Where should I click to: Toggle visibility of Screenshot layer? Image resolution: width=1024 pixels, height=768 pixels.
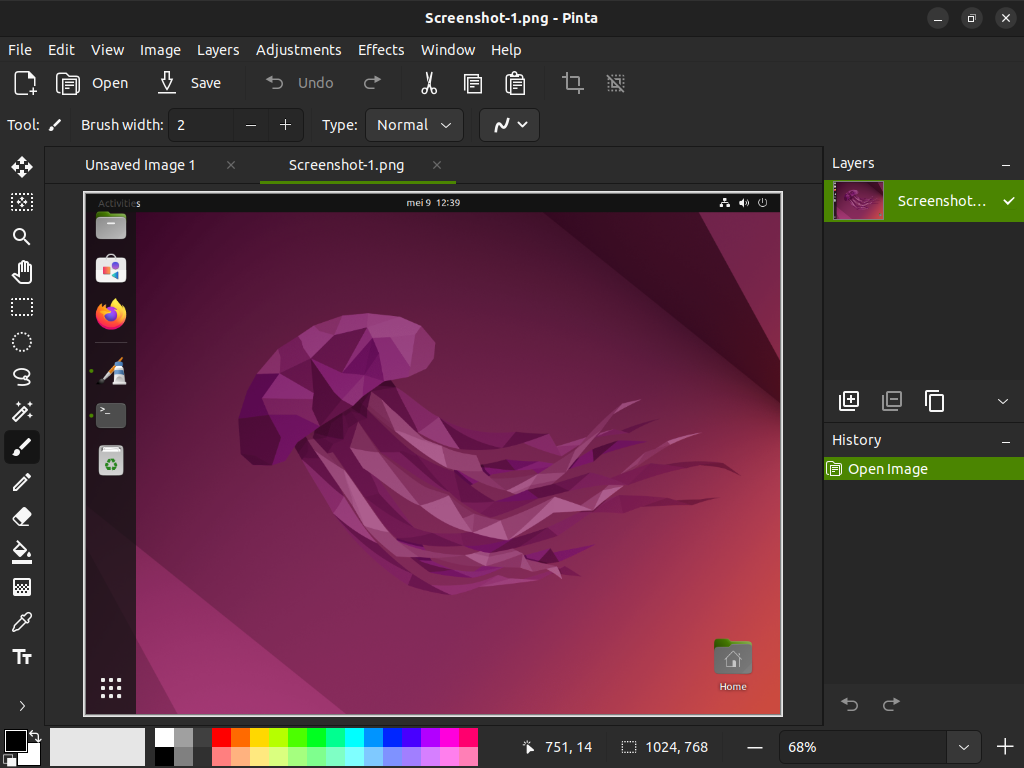(x=1008, y=201)
